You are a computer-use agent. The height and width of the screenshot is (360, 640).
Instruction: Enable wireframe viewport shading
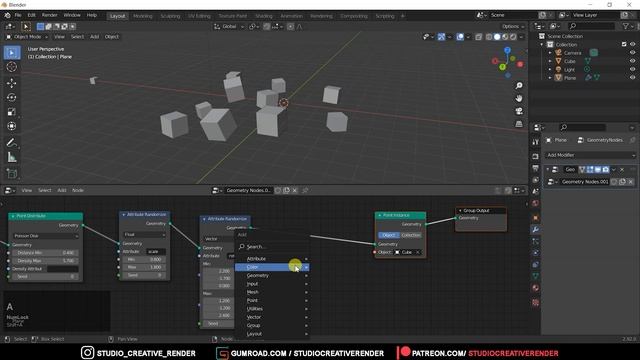click(x=489, y=37)
